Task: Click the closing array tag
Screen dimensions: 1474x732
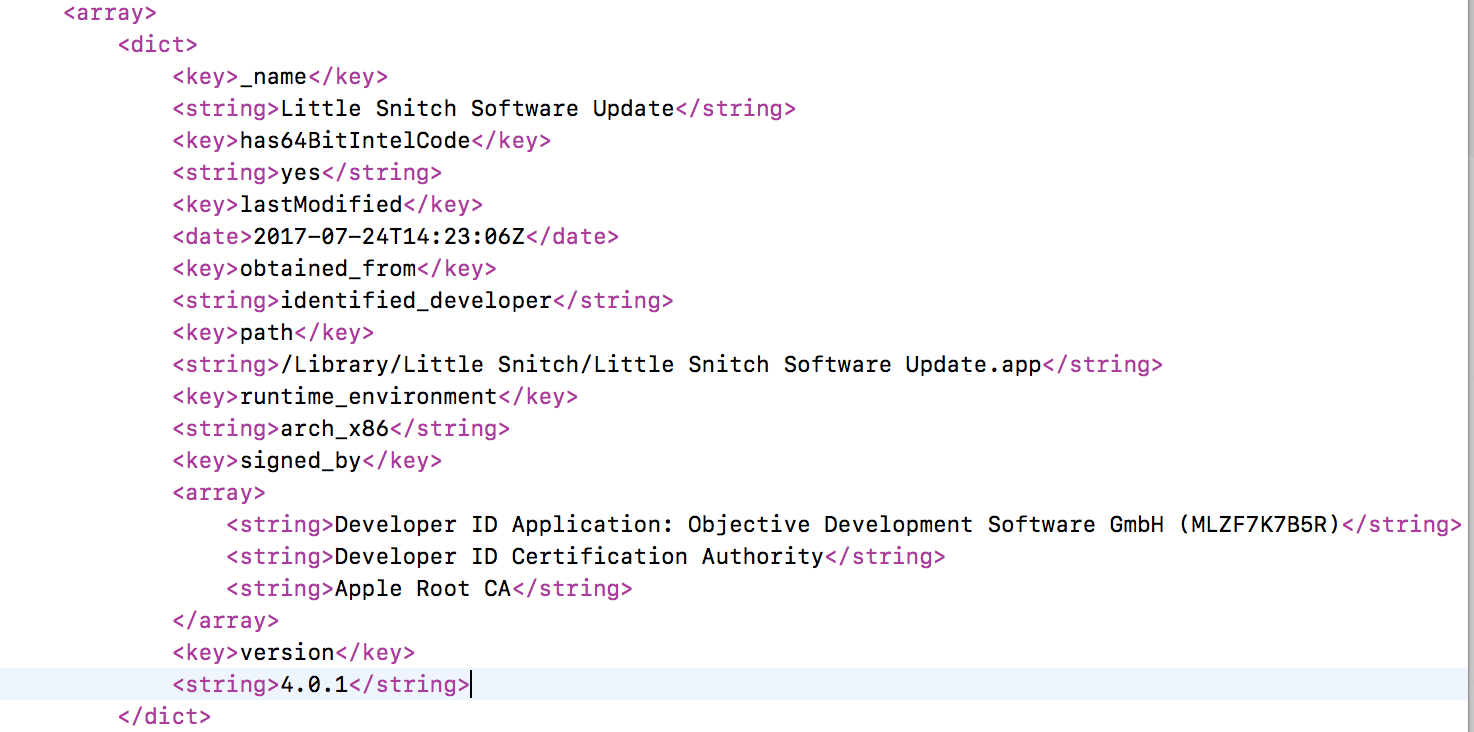Action: coord(225,621)
